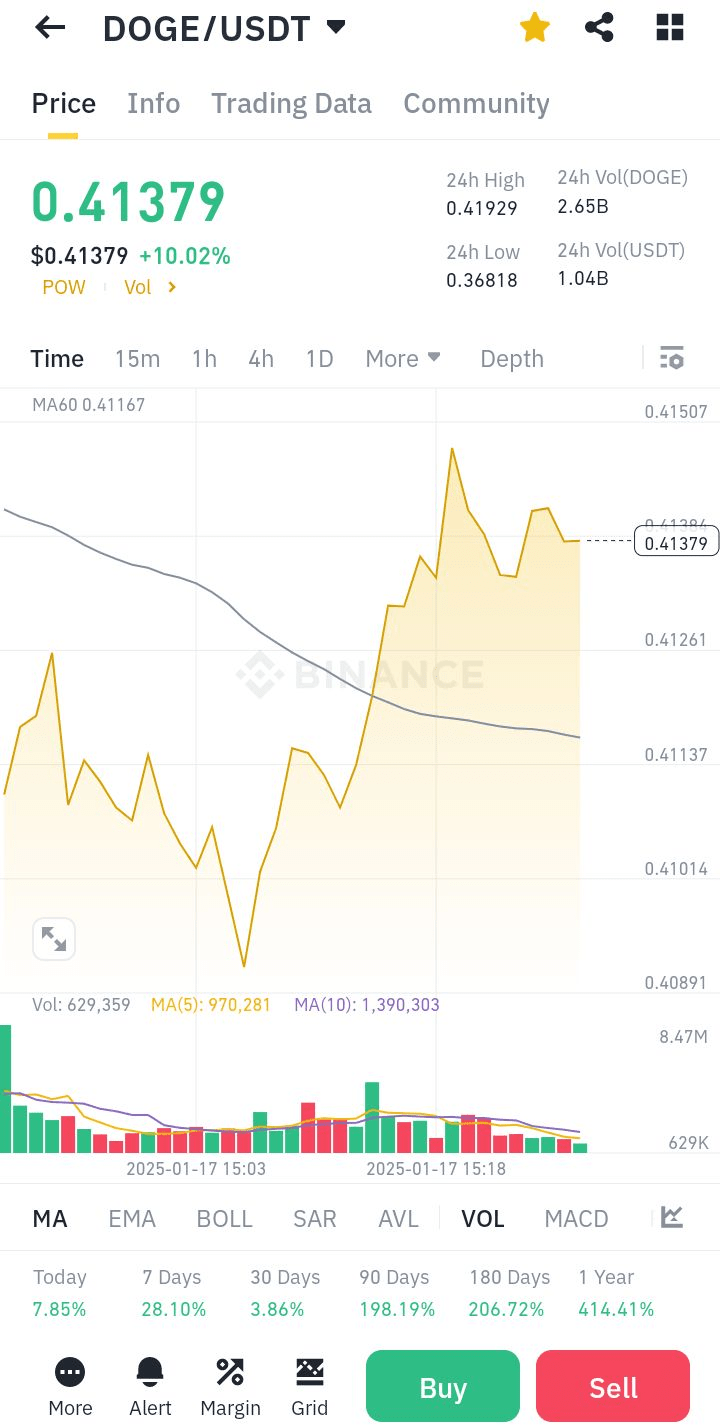Open the More options icon at bottom
The height and width of the screenshot is (1427, 720).
point(70,1372)
